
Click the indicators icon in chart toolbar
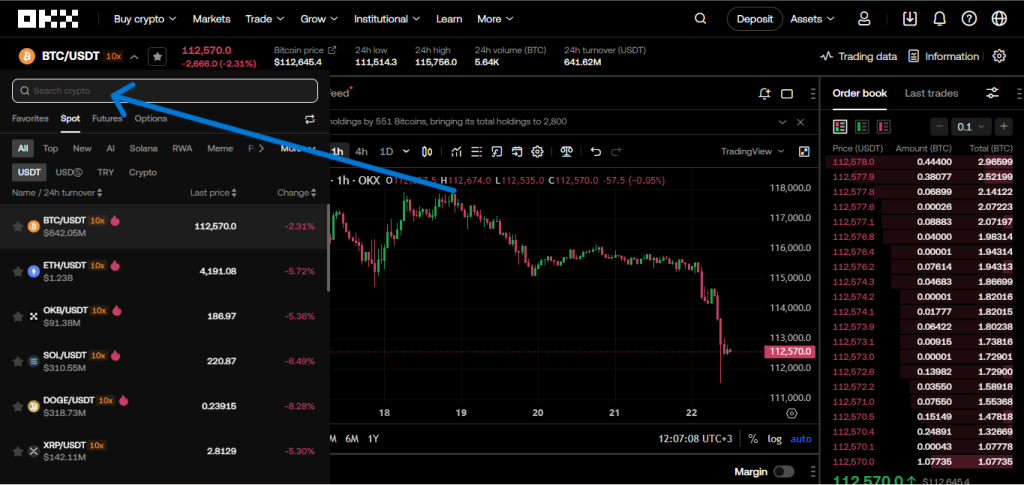(456, 152)
